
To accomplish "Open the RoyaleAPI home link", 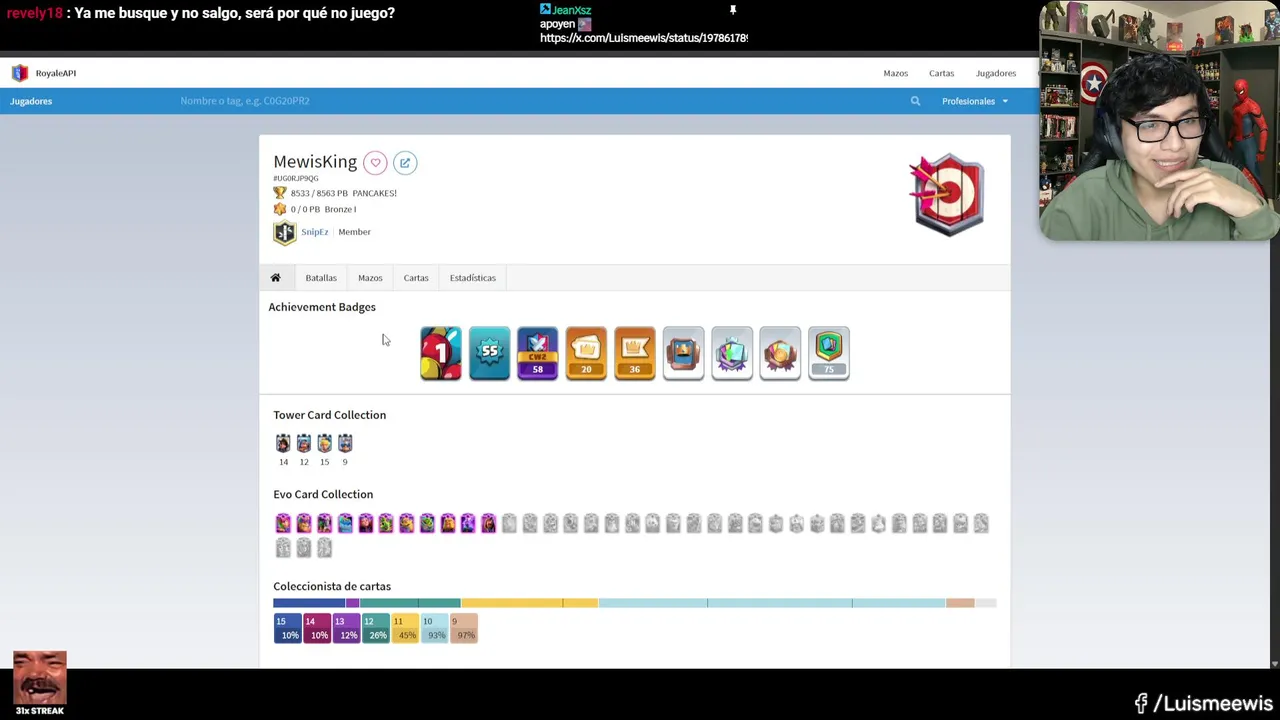I will [56, 73].
